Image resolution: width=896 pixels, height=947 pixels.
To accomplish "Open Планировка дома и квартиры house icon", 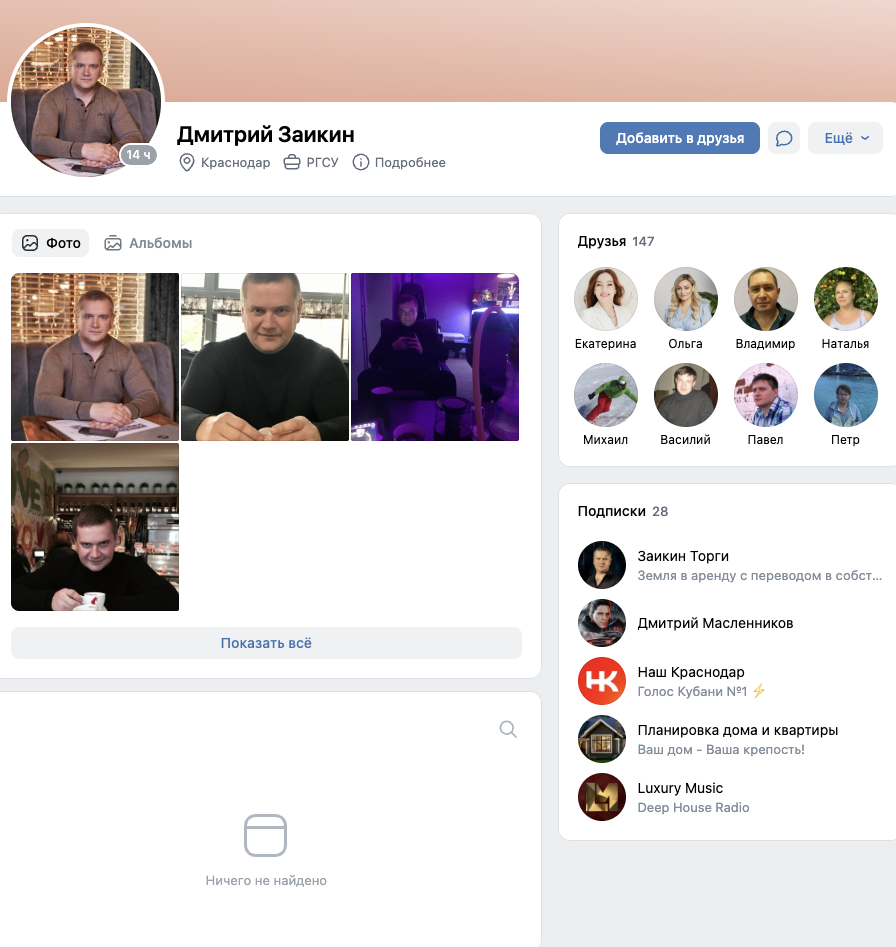I will click(x=602, y=739).
